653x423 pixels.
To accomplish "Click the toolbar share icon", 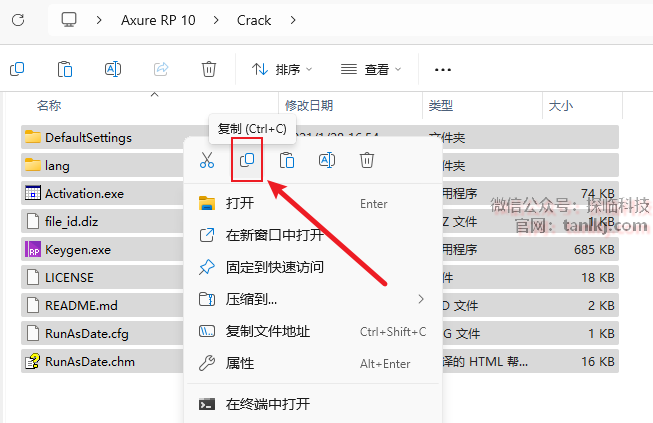I will pyautogui.click(x=161, y=69).
